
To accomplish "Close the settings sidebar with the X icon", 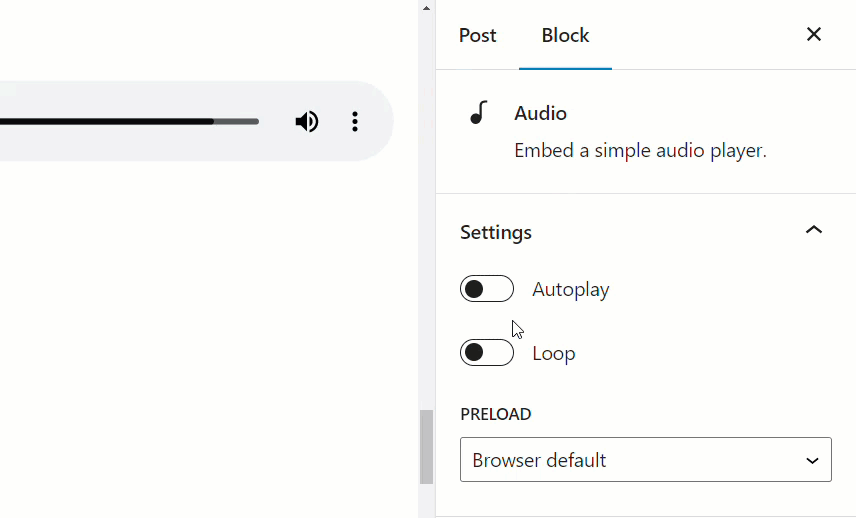I will click(813, 34).
